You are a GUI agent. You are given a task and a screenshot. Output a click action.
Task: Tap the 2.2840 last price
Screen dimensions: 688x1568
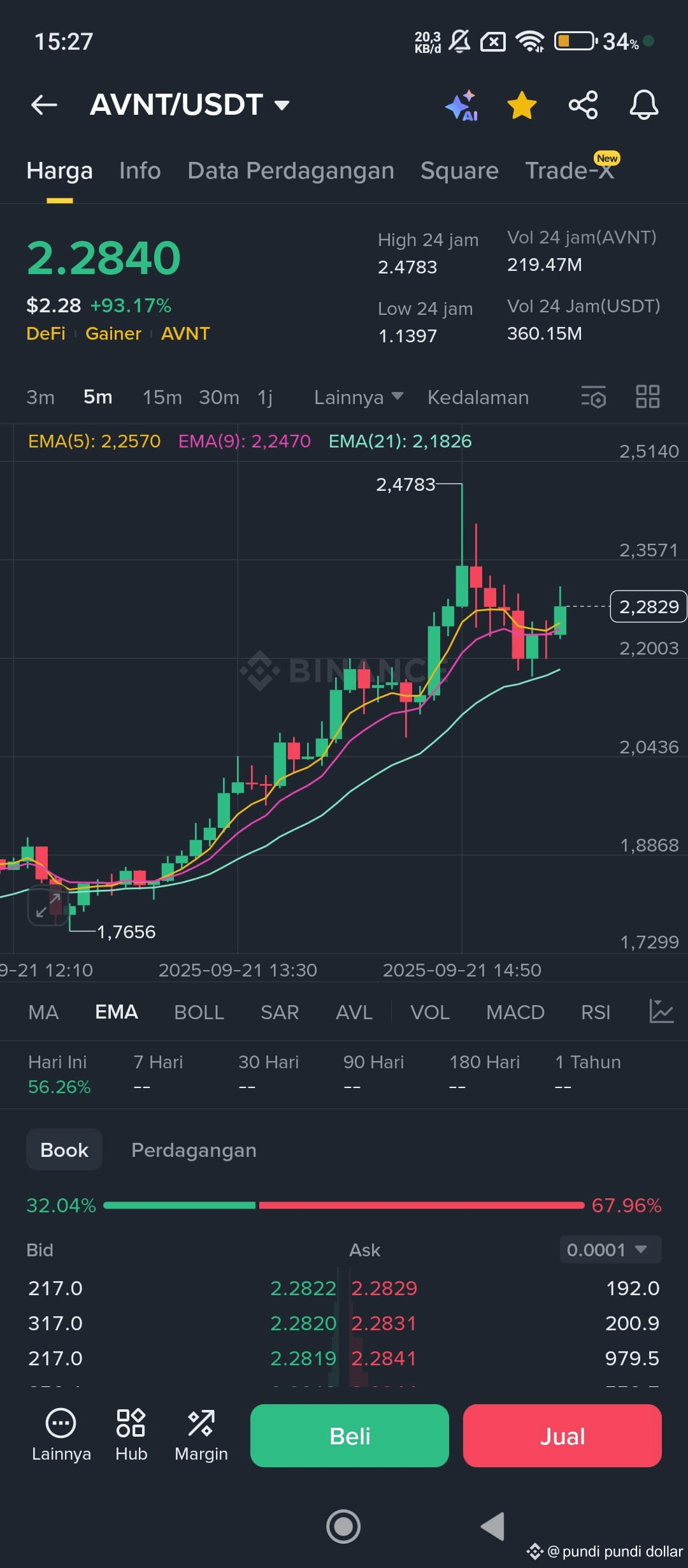pos(104,258)
